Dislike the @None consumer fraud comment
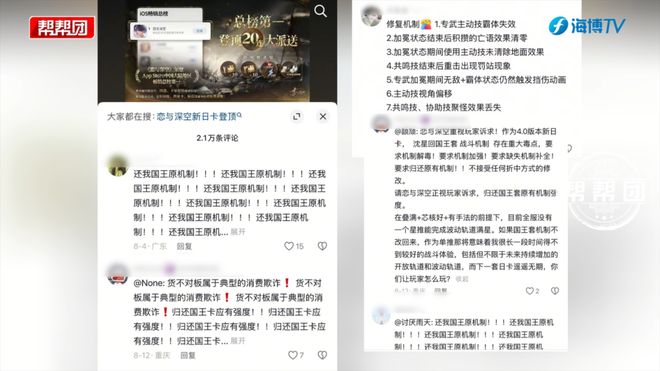This screenshot has width=660, height=371. point(322,355)
